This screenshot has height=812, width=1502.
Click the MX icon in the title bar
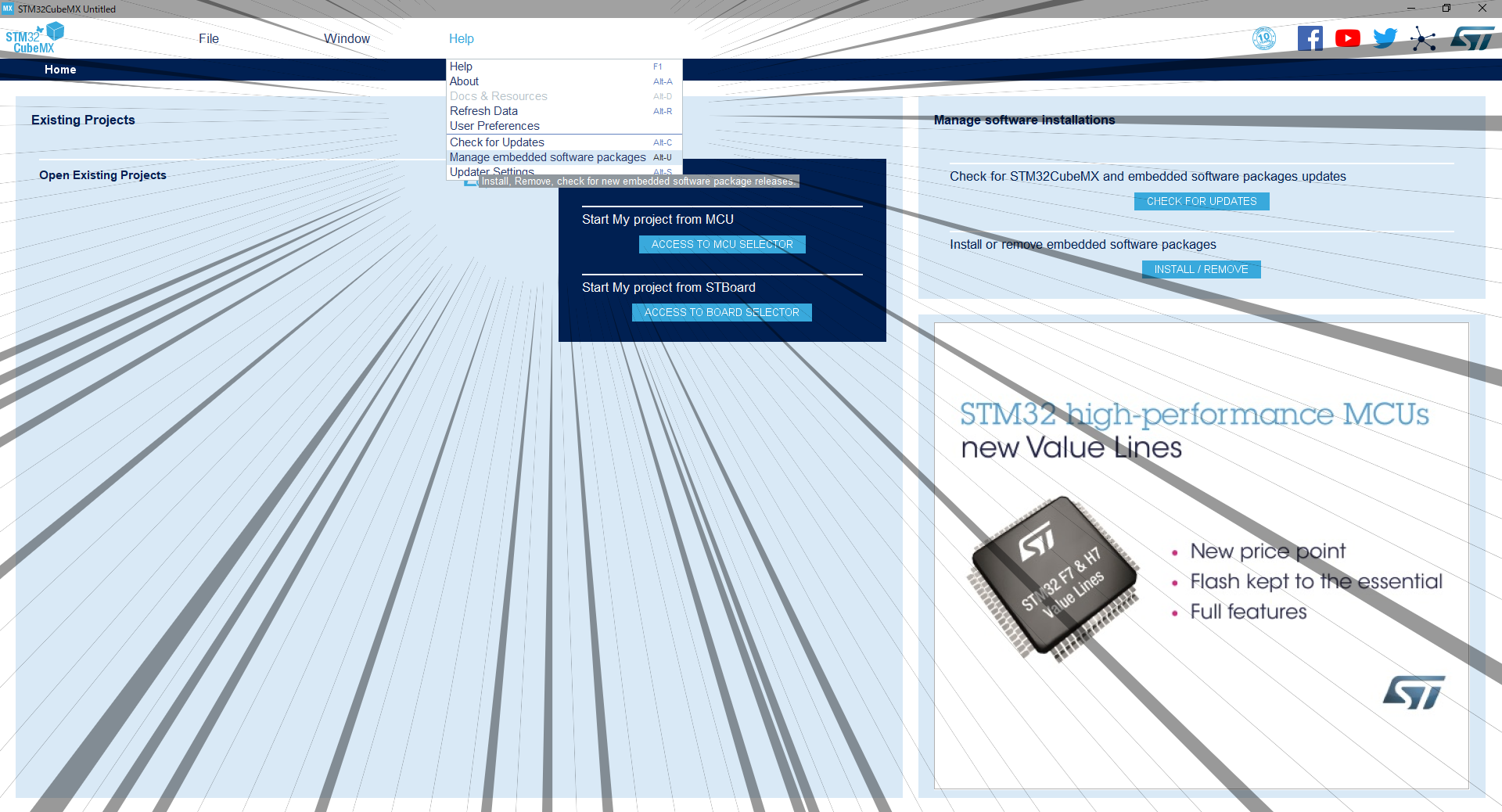point(9,9)
